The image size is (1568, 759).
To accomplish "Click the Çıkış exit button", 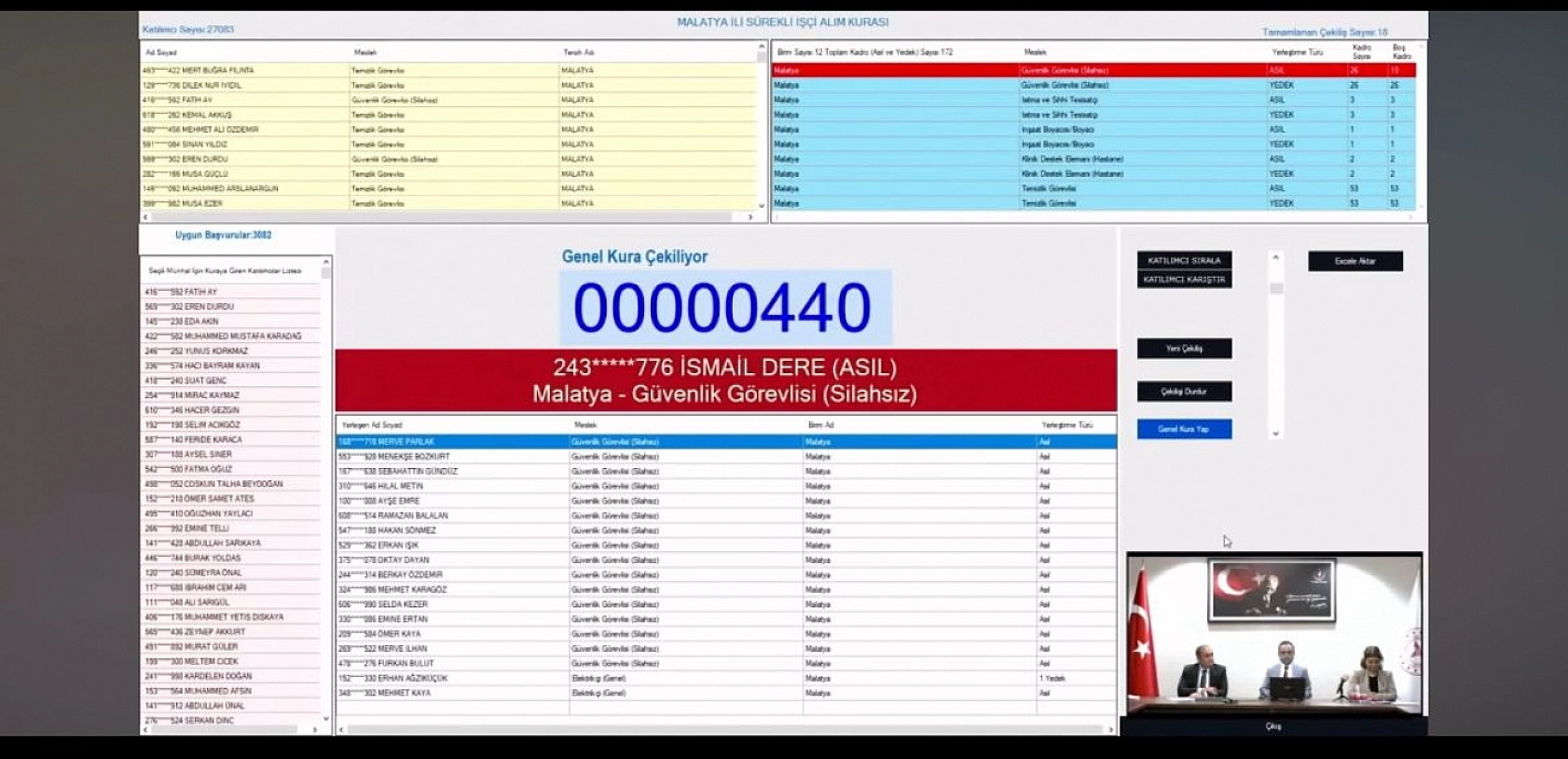I will [1272, 726].
